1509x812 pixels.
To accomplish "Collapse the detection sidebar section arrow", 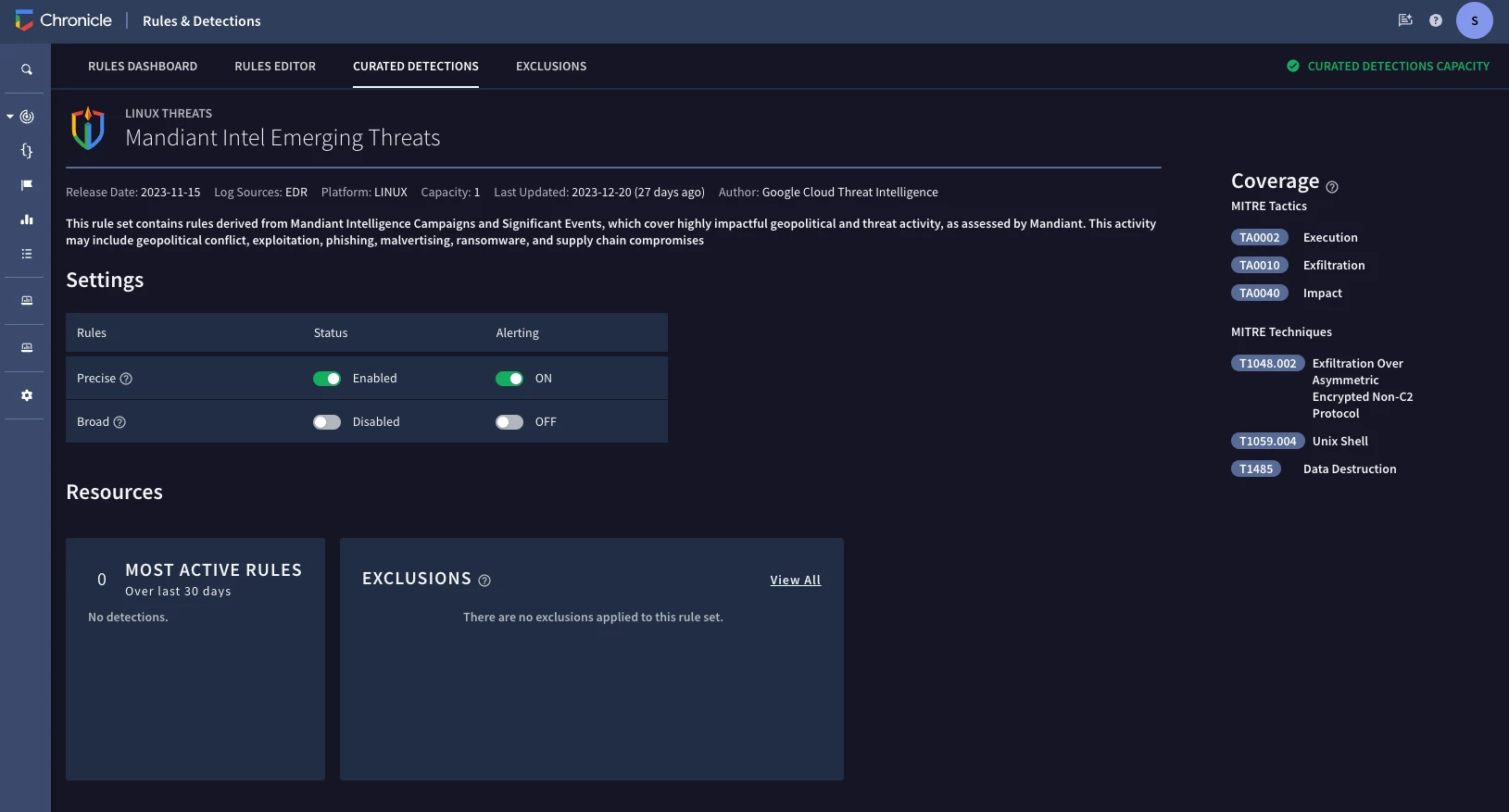I will coord(10,117).
